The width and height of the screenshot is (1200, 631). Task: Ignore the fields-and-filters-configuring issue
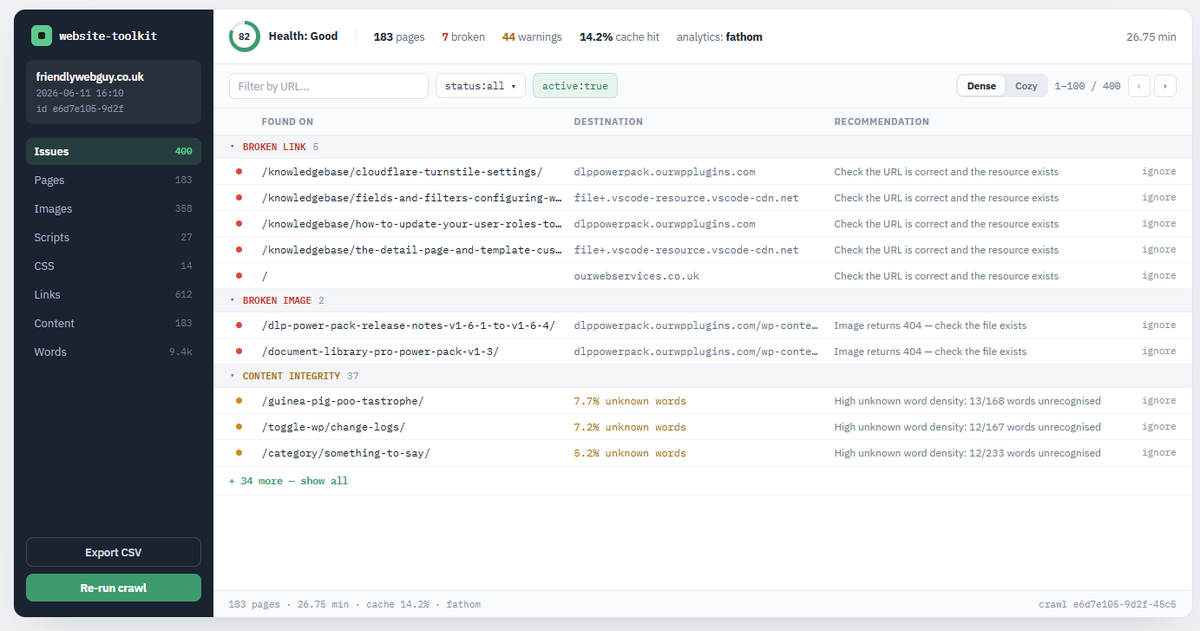pyautogui.click(x=1159, y=198)
